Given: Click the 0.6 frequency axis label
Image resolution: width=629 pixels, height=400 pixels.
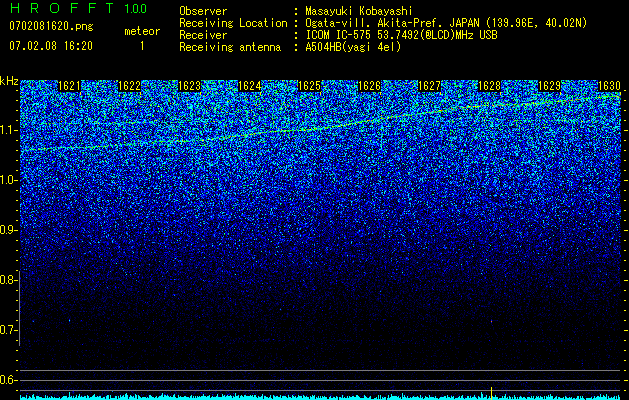Looking at the screenshot, I should (7, 380).
